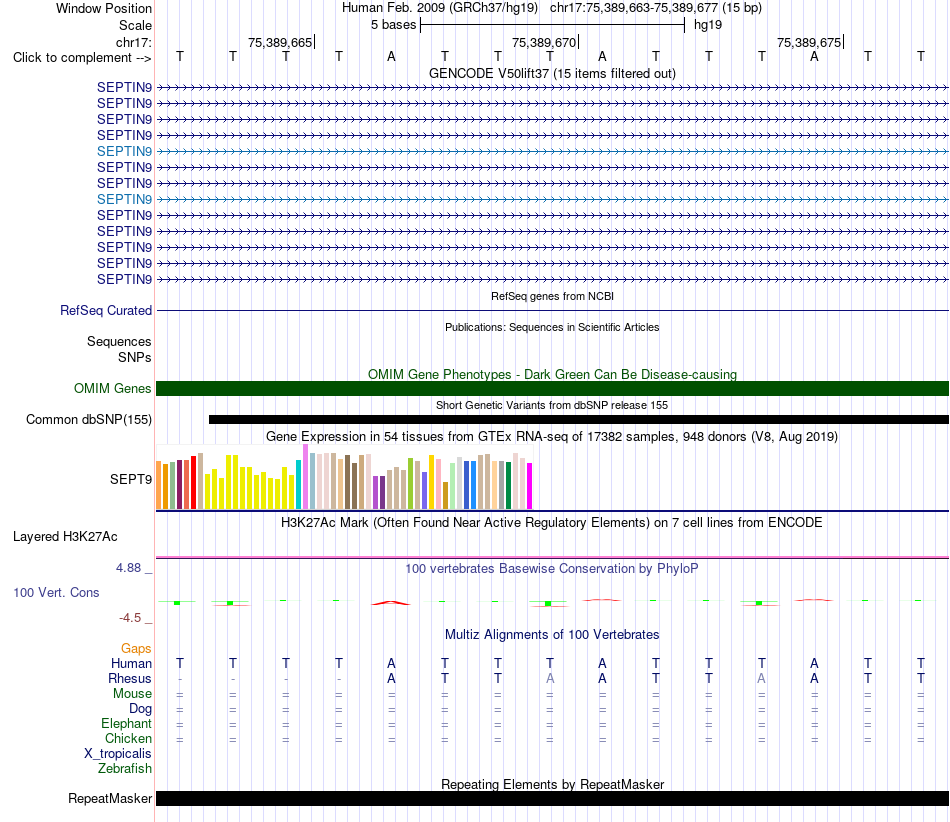Click the tallest red peak in PhyloP track
This screenshot has height=822, width=950.
[391, 603]
